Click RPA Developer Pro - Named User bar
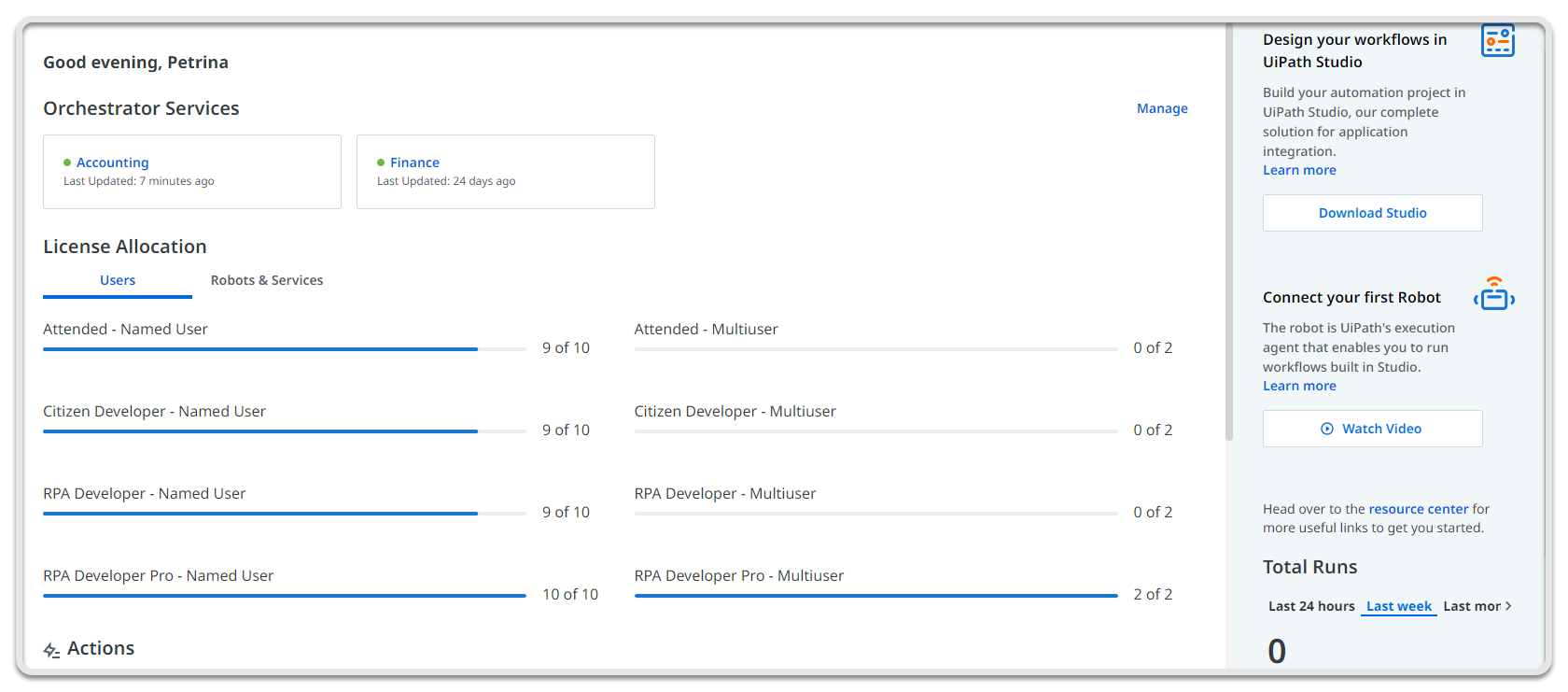1568x692 pixels. [x=285, y=596]
